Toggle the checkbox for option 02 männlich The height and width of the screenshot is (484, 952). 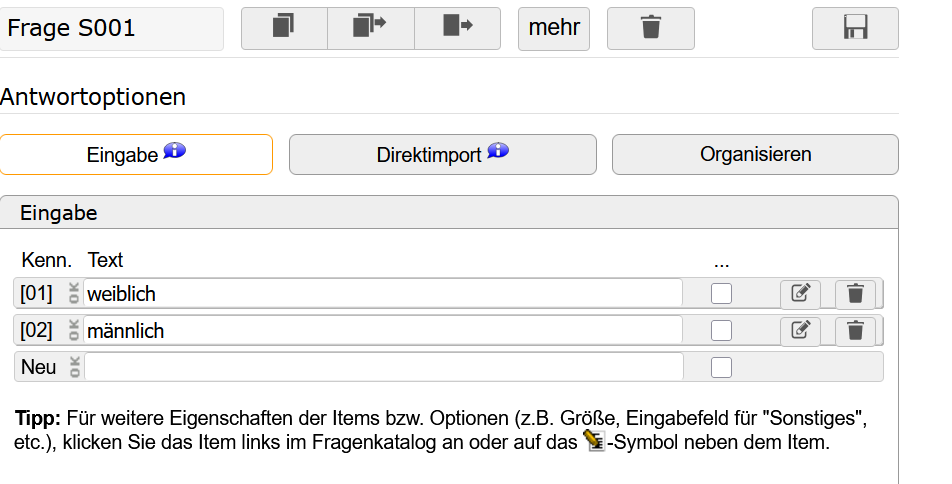coord(721,330)
